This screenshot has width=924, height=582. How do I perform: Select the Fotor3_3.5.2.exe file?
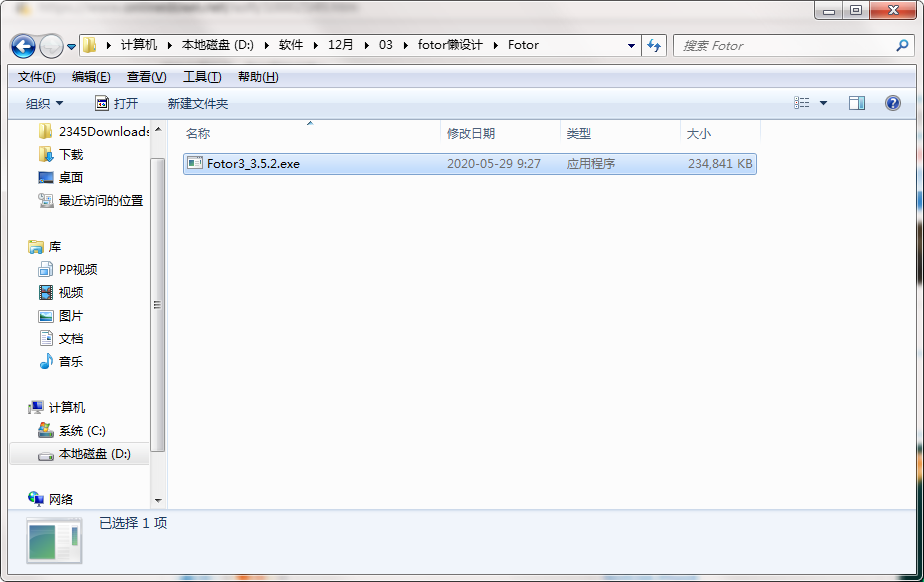(470, 164)
